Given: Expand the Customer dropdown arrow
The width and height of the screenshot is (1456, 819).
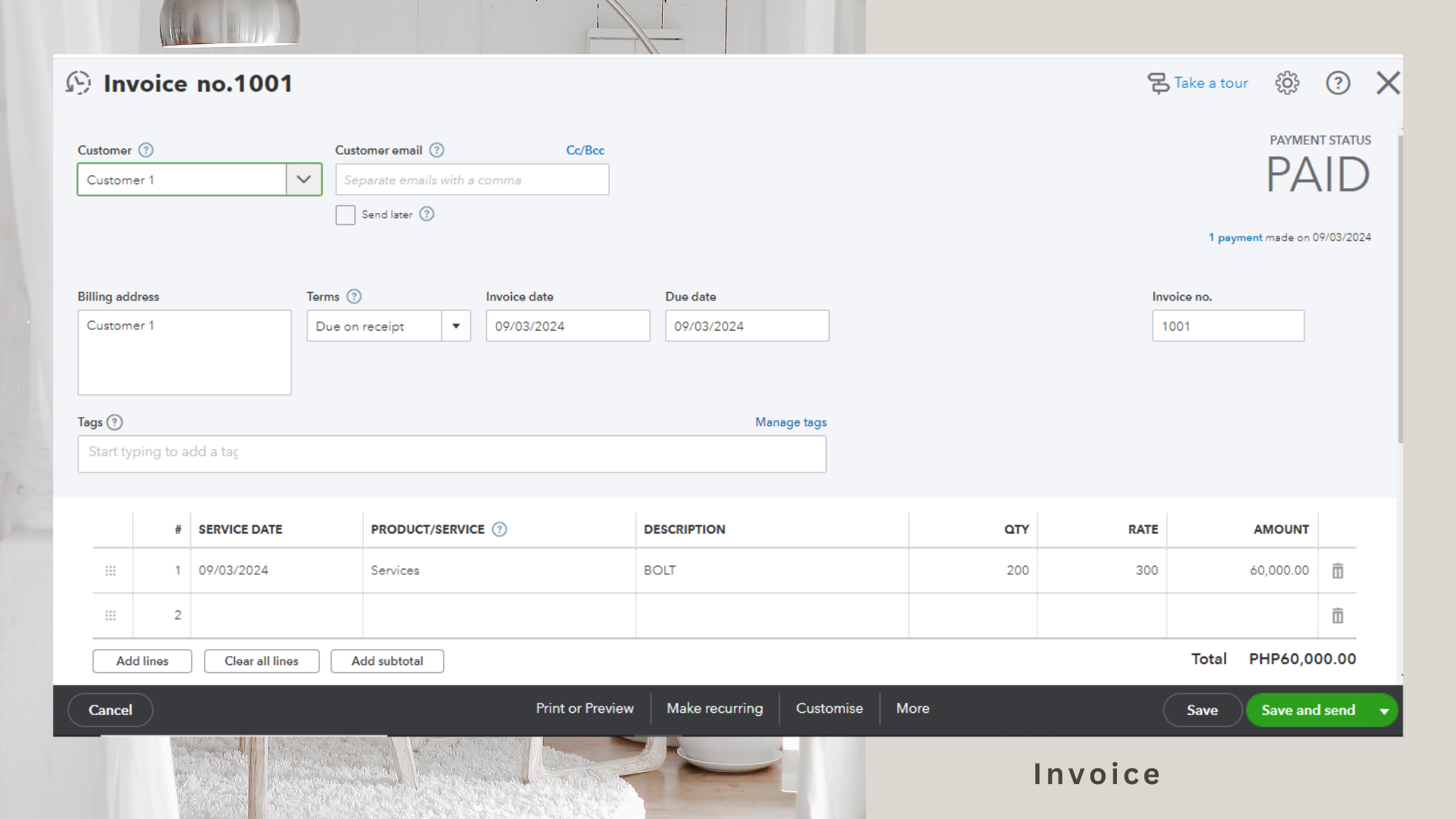Looking at the screenshot, I should [x=304, y=180].
